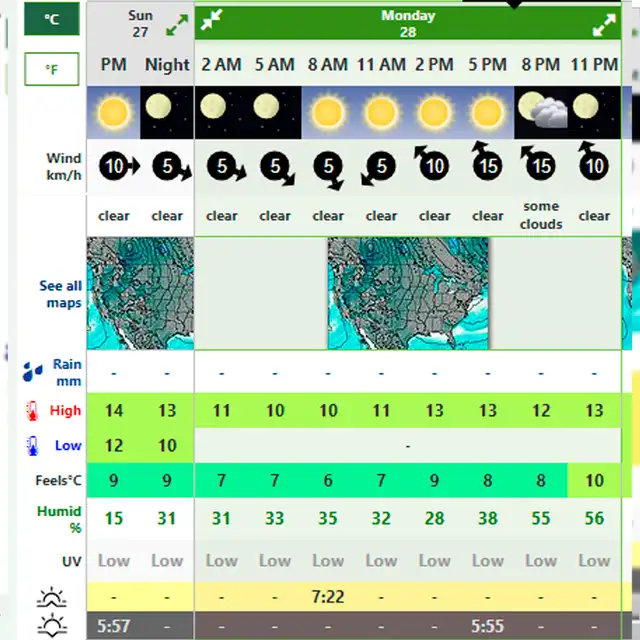
Task: Click the wind 10 icon for Sunday PM
Action: coord(120,166)
